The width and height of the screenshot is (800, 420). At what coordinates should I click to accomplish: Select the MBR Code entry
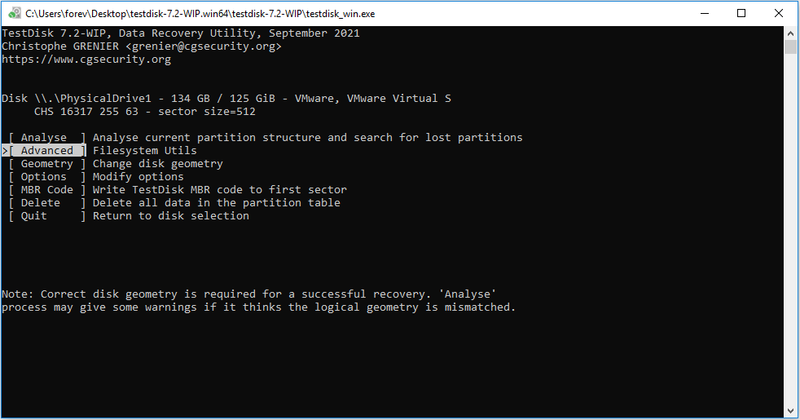coord(47,190)
